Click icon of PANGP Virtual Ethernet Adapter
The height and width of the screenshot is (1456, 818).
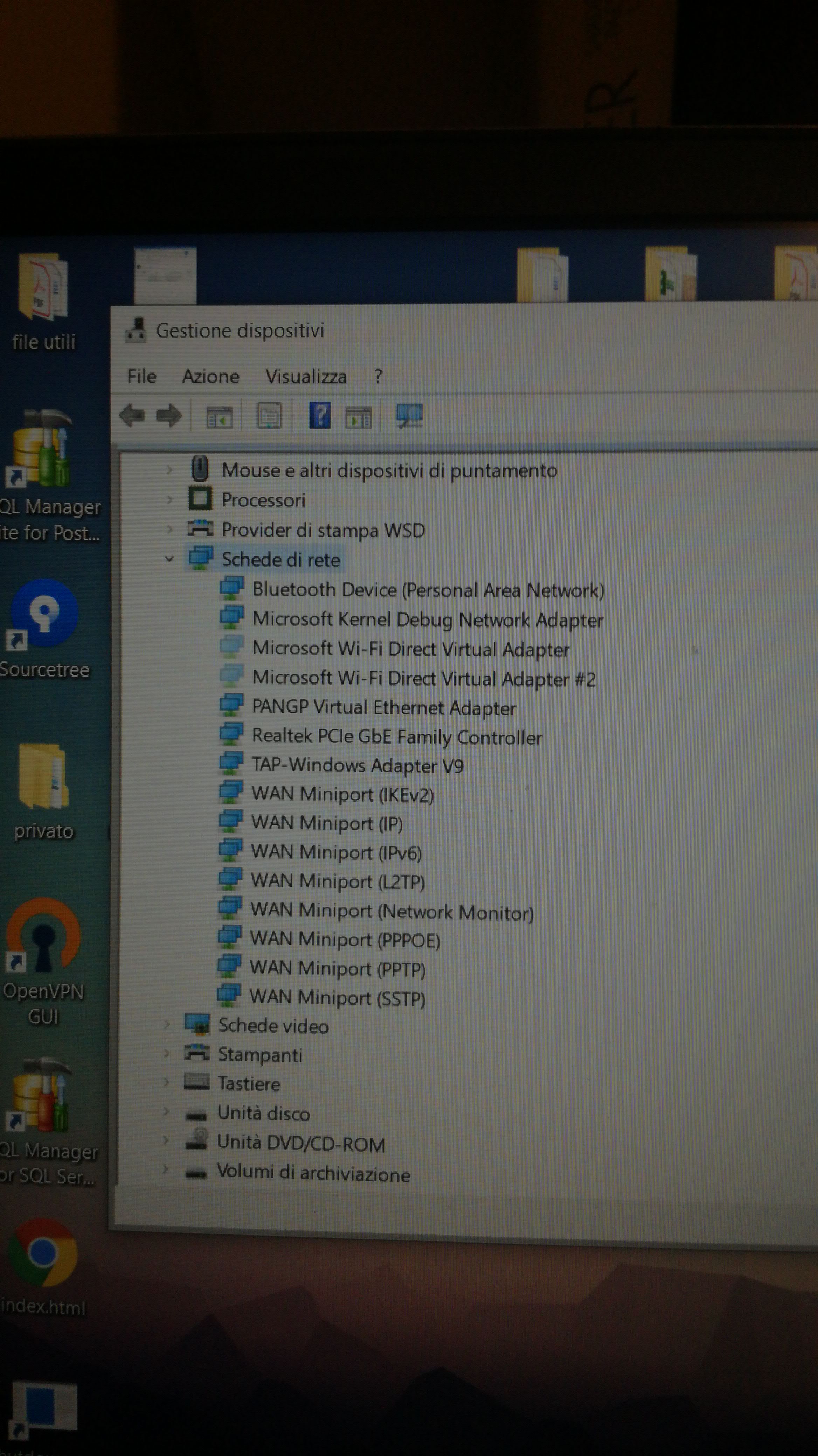click(x=231, y=705)
